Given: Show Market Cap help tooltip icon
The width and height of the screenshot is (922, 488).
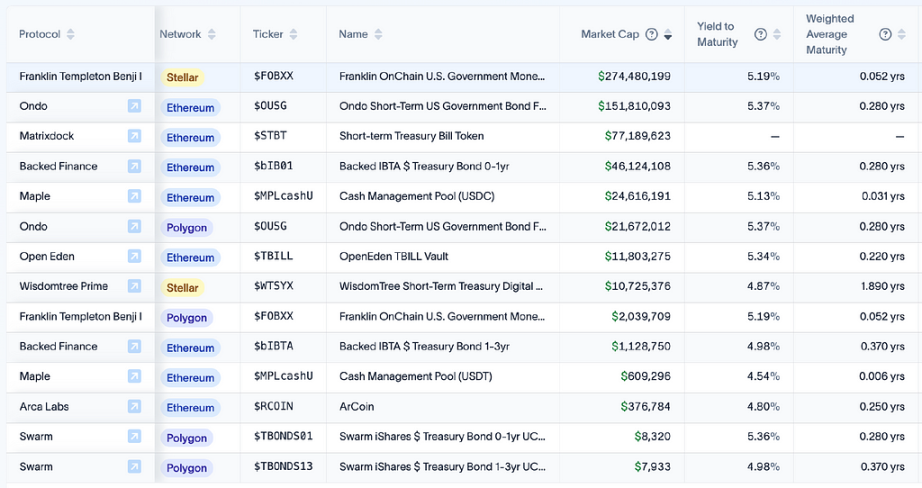Looking at the screenshot, I should coord(652,34).
